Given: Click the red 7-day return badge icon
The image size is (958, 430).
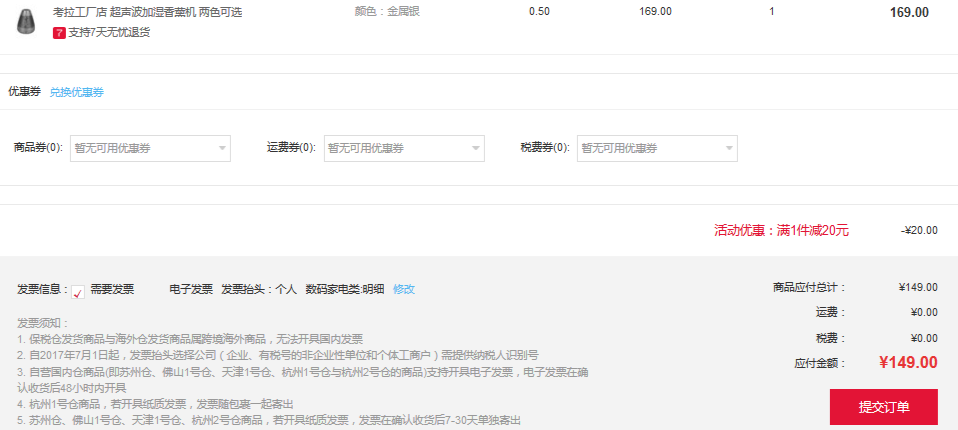Looking at the screenshot, I should (59, 32).
